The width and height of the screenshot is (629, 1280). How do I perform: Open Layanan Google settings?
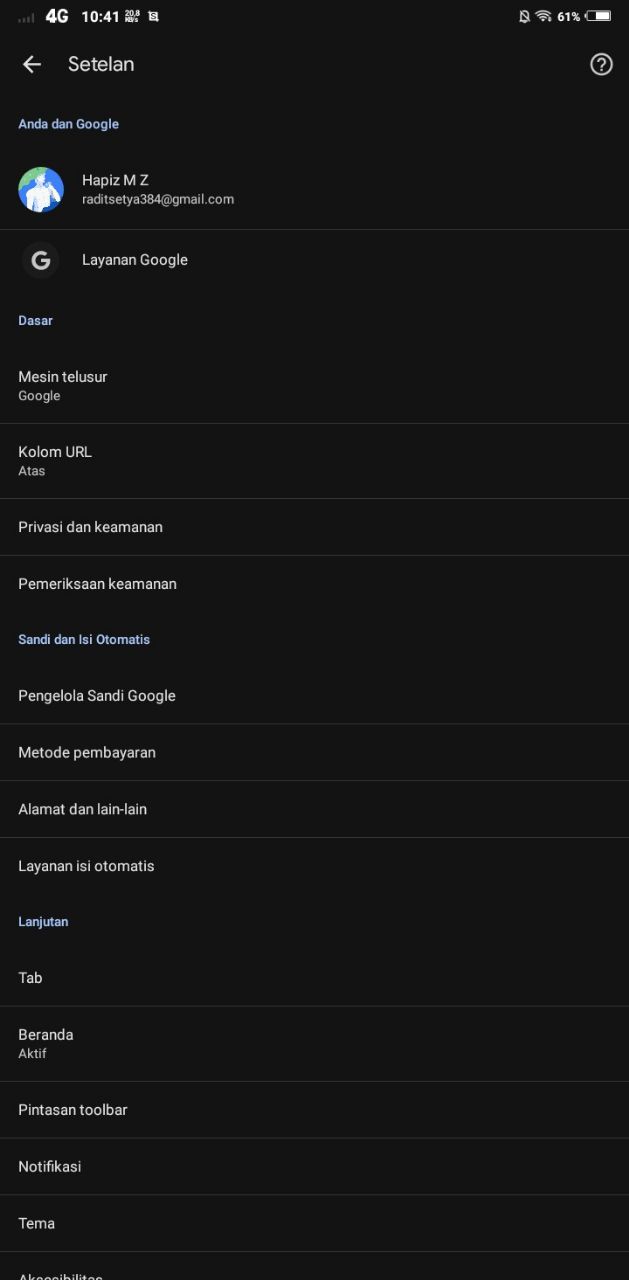(314, 260)
